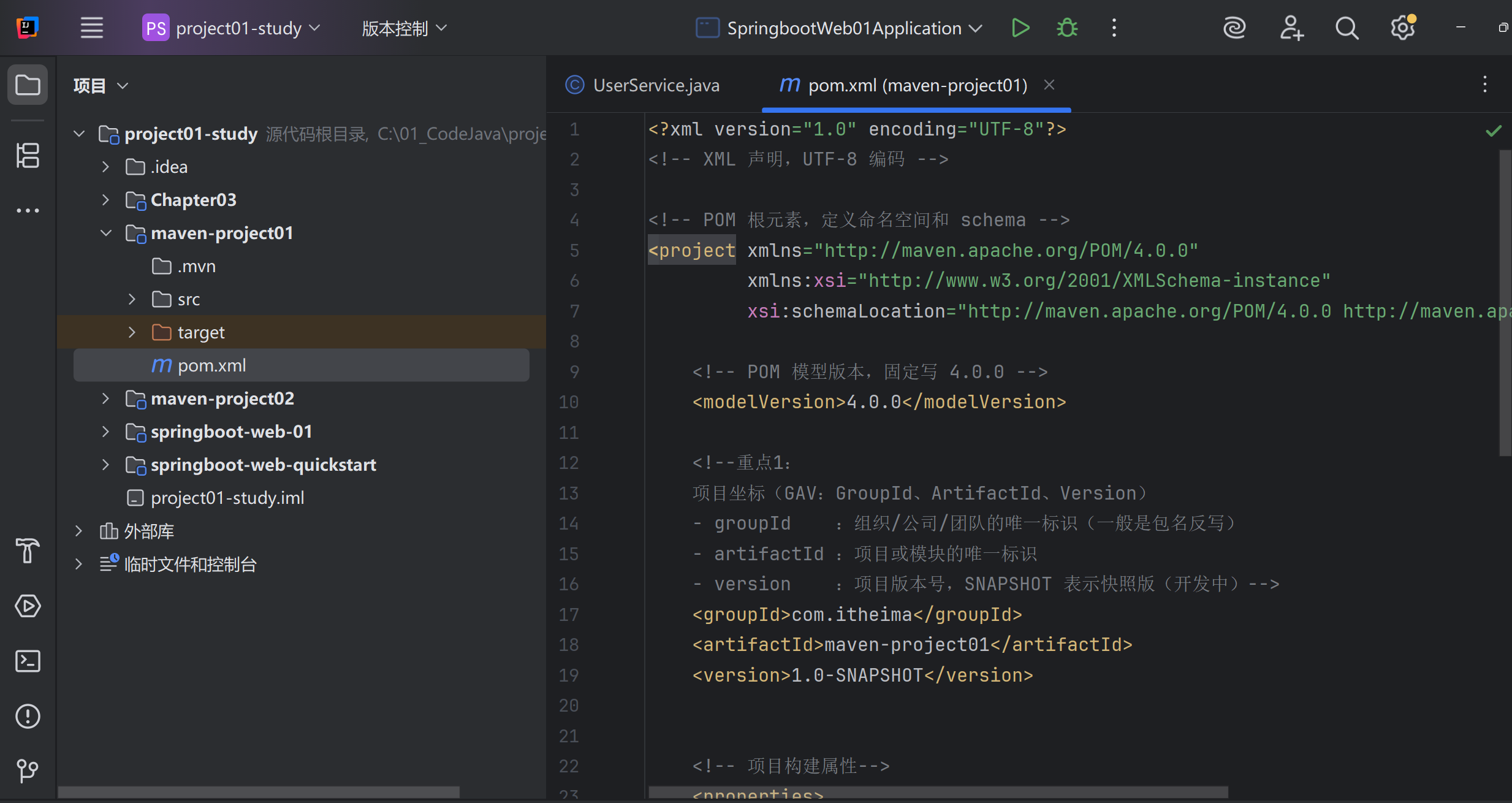Open the Structure tool window
This screenshot has height=803, width=1512.
tap(28, 155)
